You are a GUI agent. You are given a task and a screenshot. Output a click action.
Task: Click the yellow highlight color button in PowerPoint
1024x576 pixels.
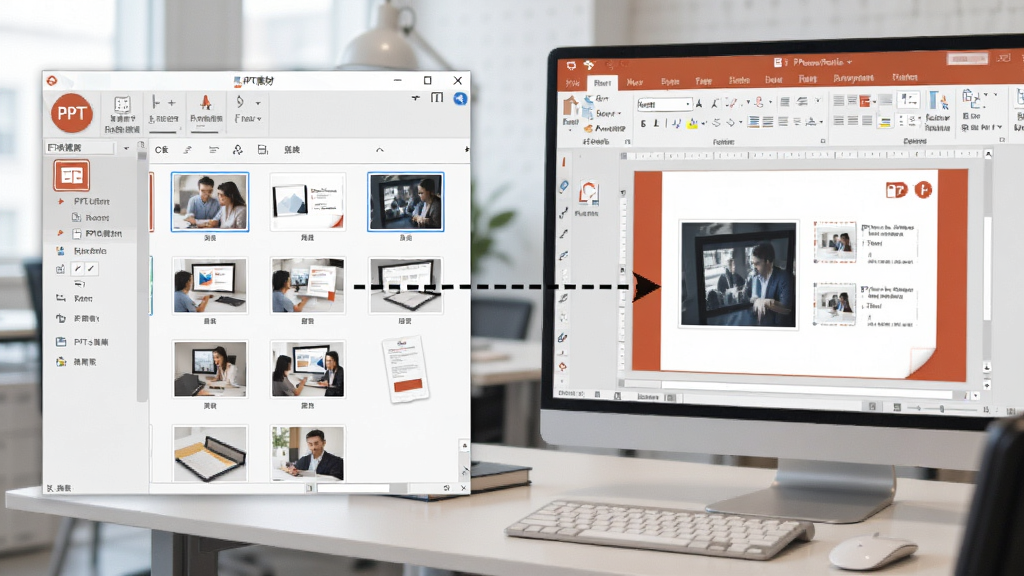tap(692, 123)
